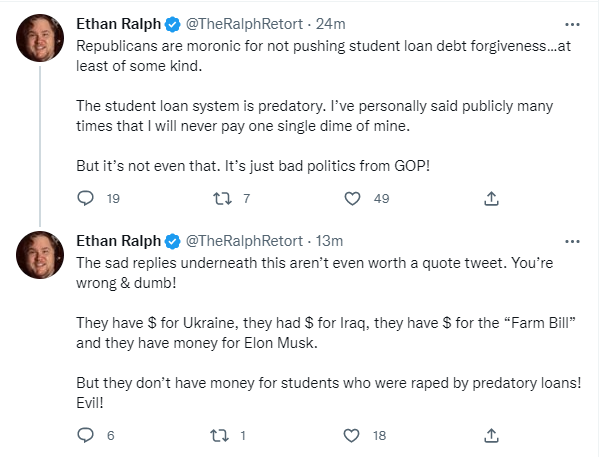This screenshot has width=614, height=457.
Task: Open @TheRalphRetort handle on second tweet
Action: [x=244, y=241]
